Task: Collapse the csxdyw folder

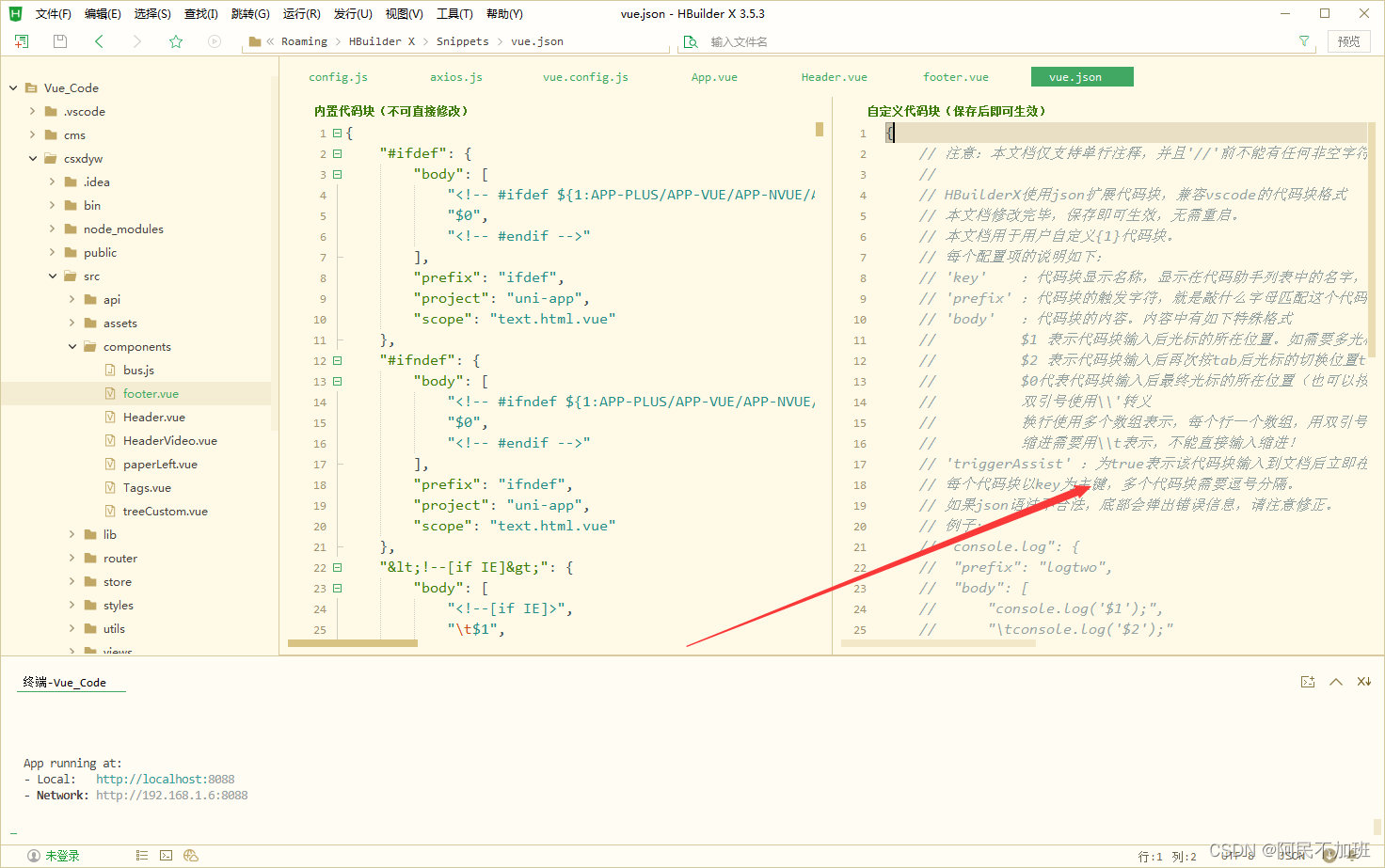Action: coord(33,158)
